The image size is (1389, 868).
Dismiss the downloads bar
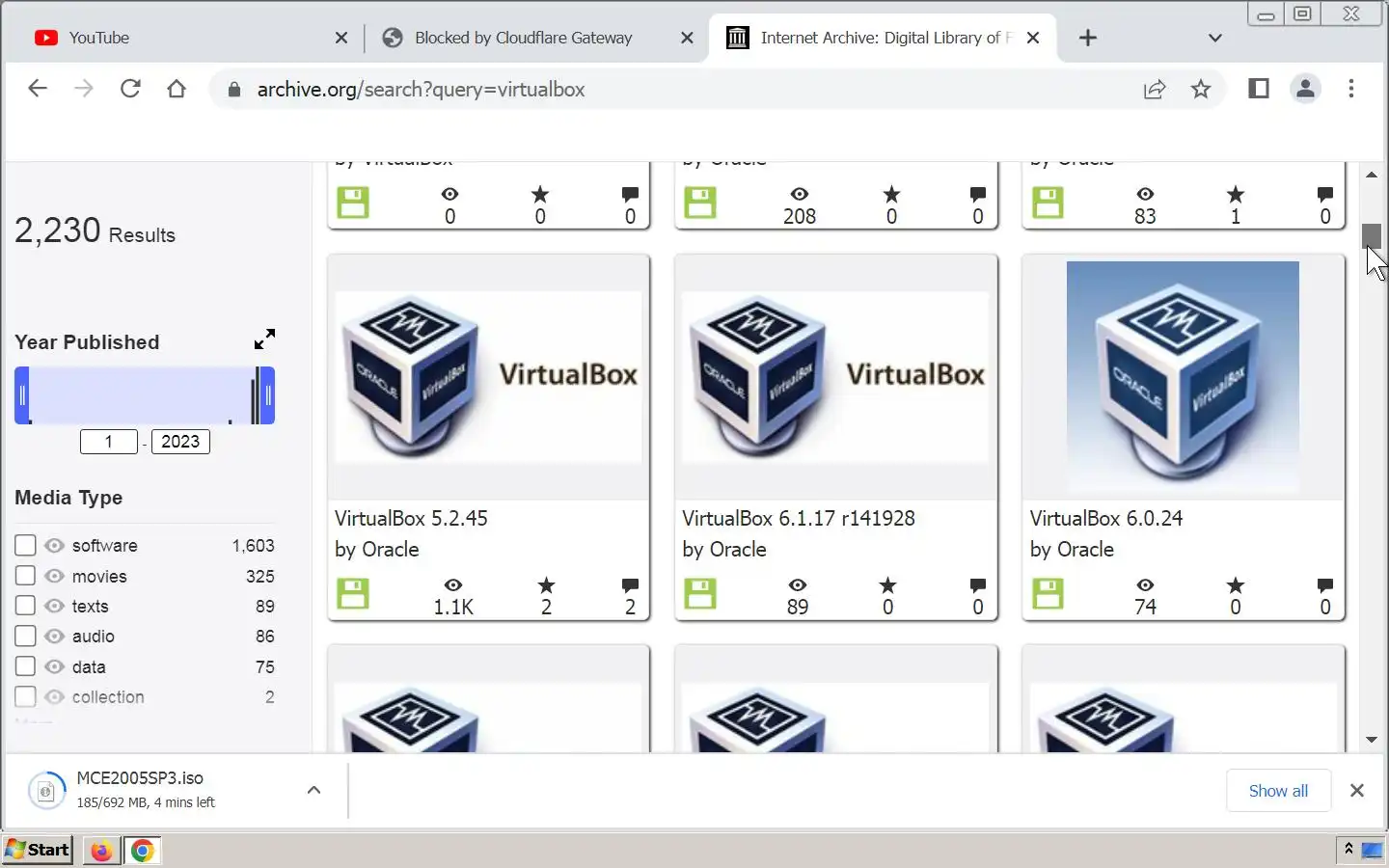[1357, 790]
